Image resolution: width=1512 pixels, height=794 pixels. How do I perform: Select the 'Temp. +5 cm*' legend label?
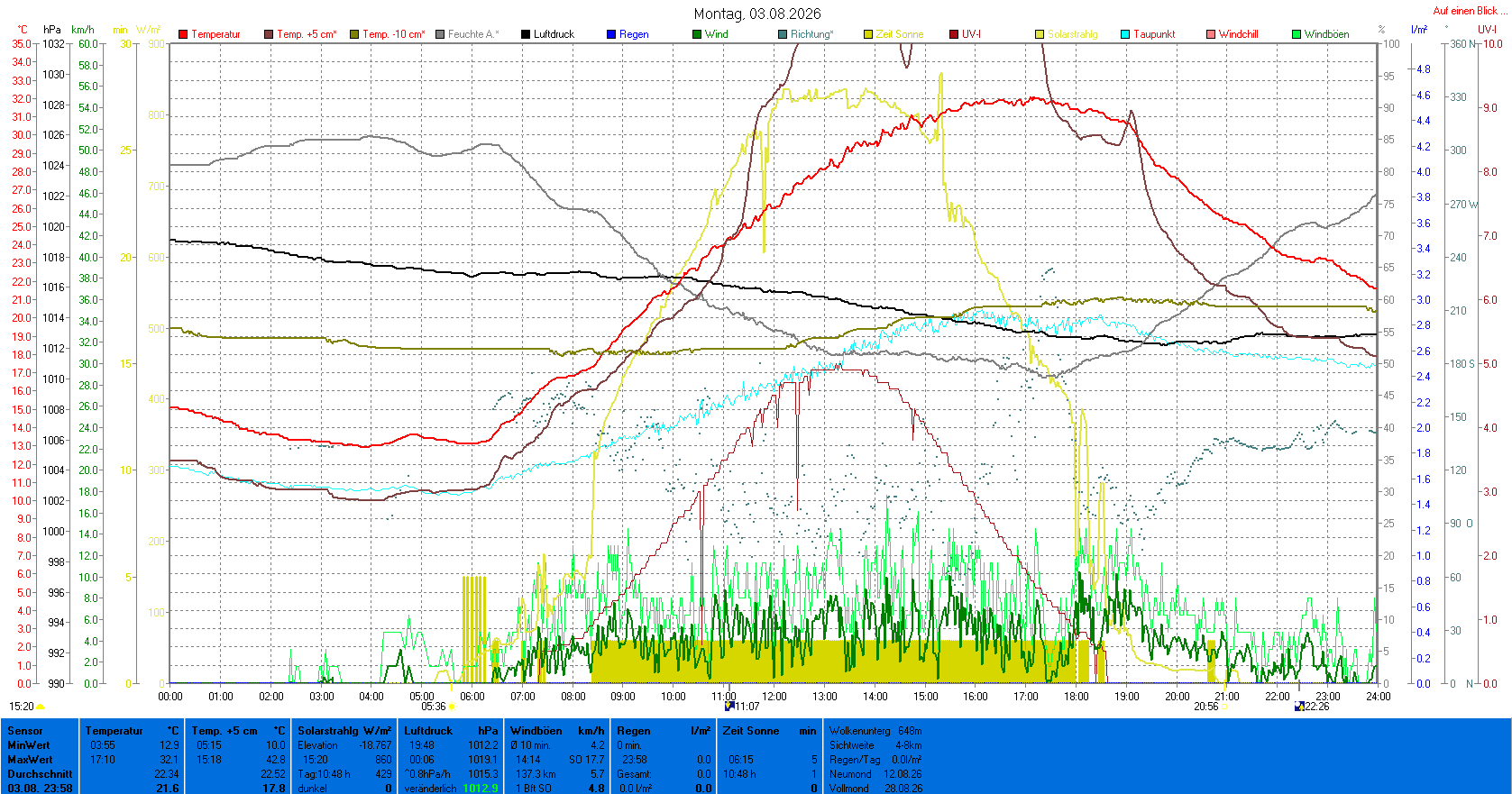click(307, 34)
